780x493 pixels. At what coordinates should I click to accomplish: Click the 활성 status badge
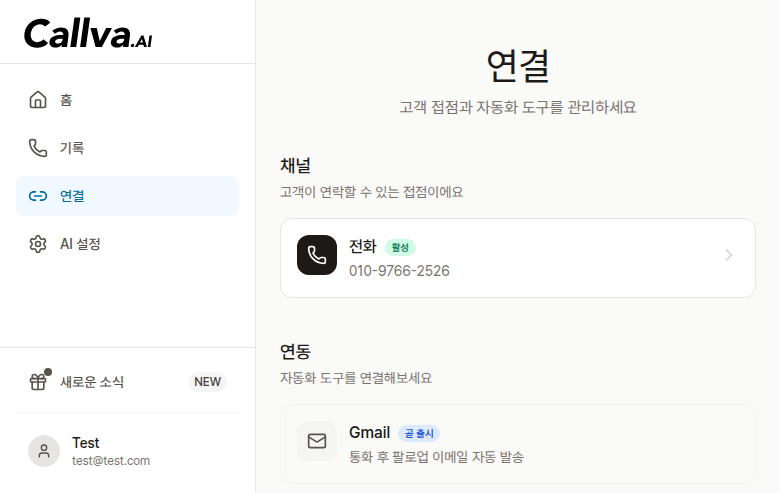tap(400, 247)
